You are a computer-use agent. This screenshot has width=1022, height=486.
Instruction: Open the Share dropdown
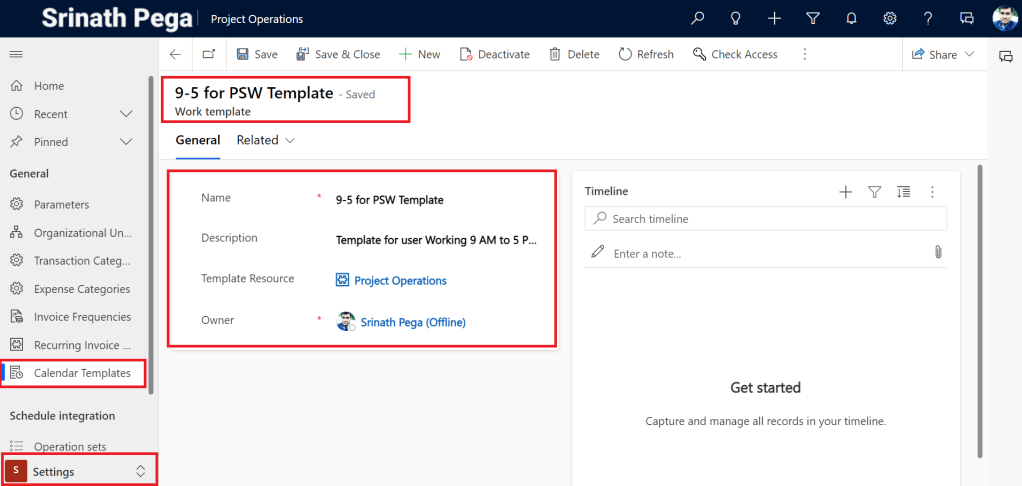(x=943, y=54)
